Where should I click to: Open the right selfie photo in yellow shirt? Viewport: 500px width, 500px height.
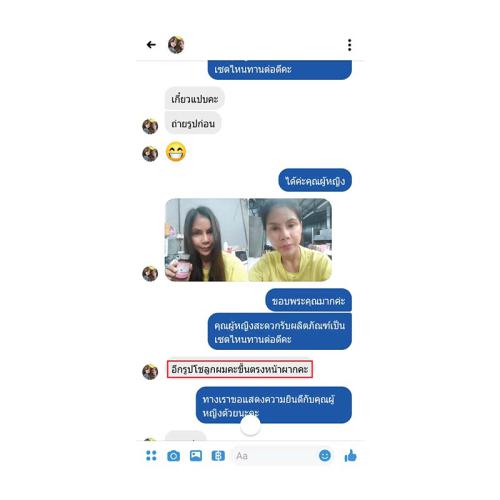point(290,240)
